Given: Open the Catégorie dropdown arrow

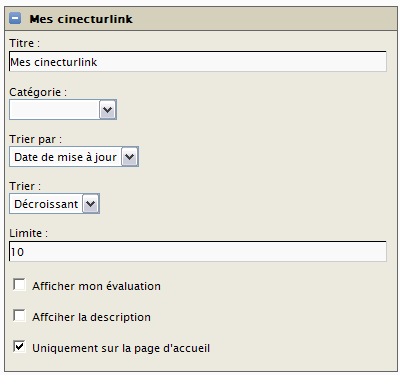Looking at the screenshot, I should 108,109.
